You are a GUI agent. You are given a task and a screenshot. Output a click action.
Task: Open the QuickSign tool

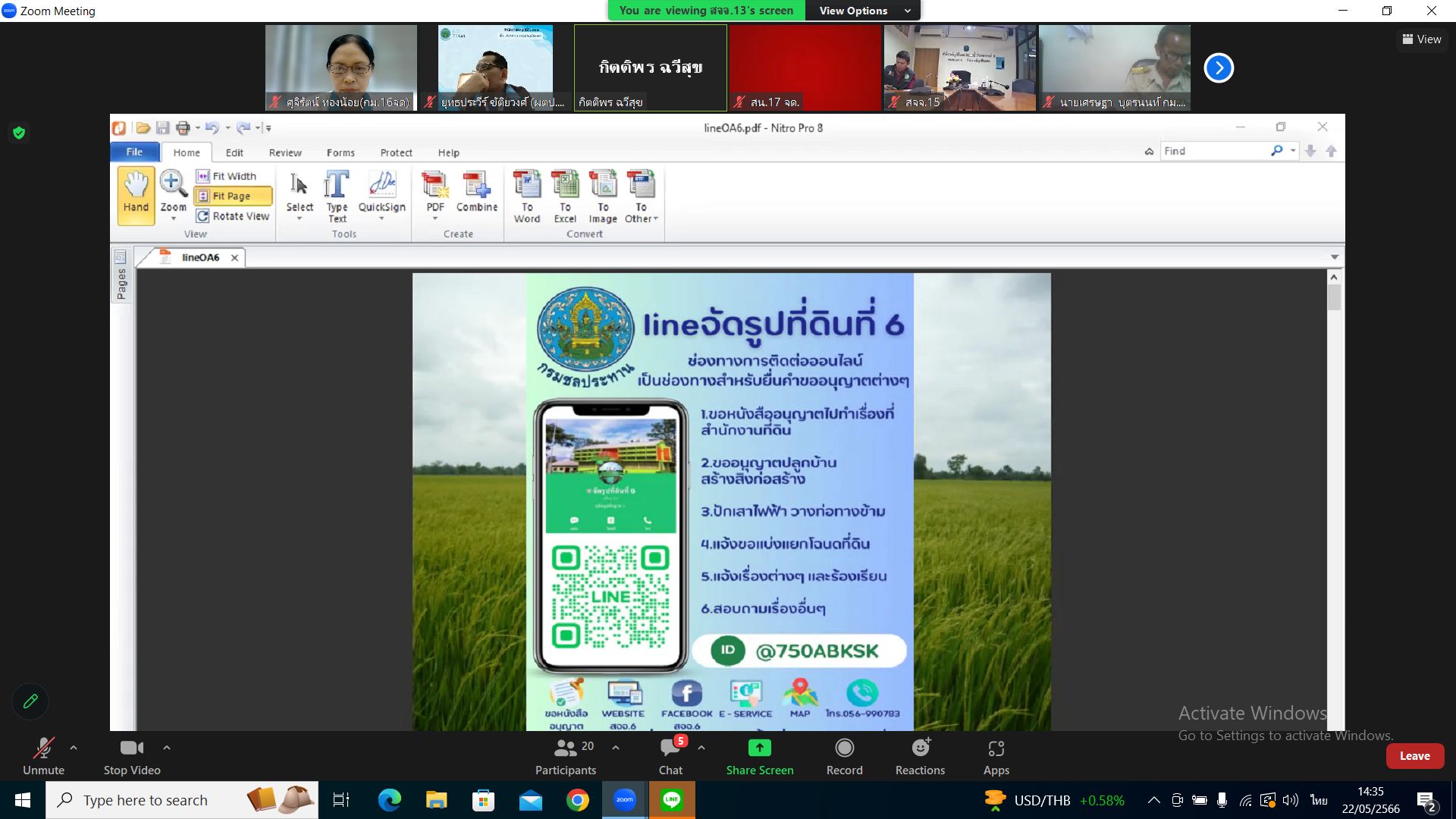tap(381, 196)
